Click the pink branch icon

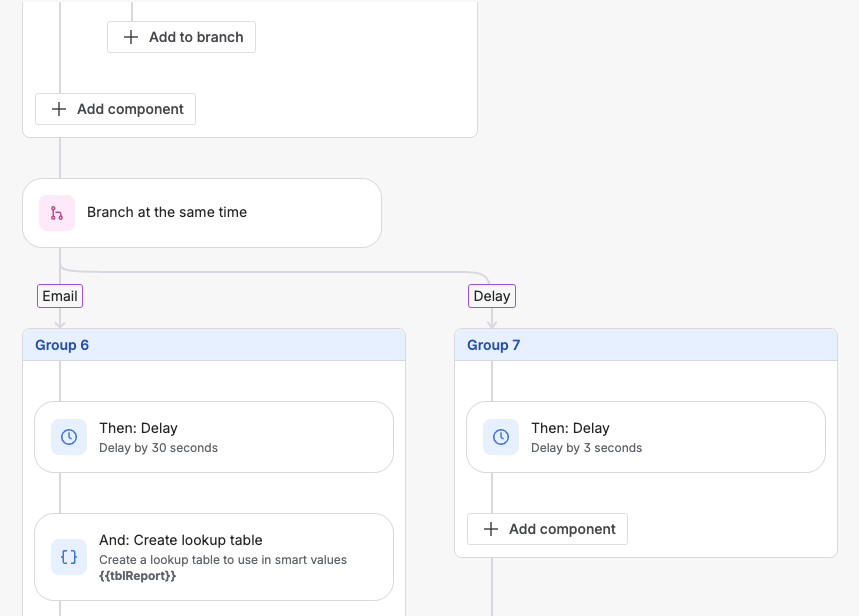coord(57,213)
